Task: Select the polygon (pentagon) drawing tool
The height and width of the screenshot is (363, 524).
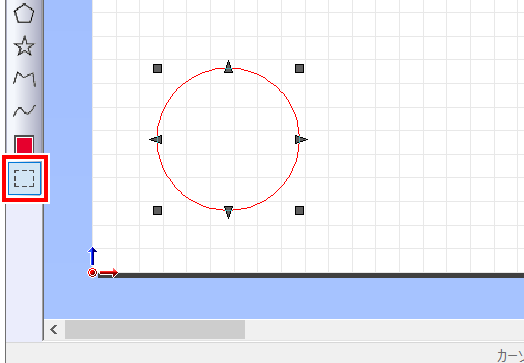Action: [x=24, y=13]
